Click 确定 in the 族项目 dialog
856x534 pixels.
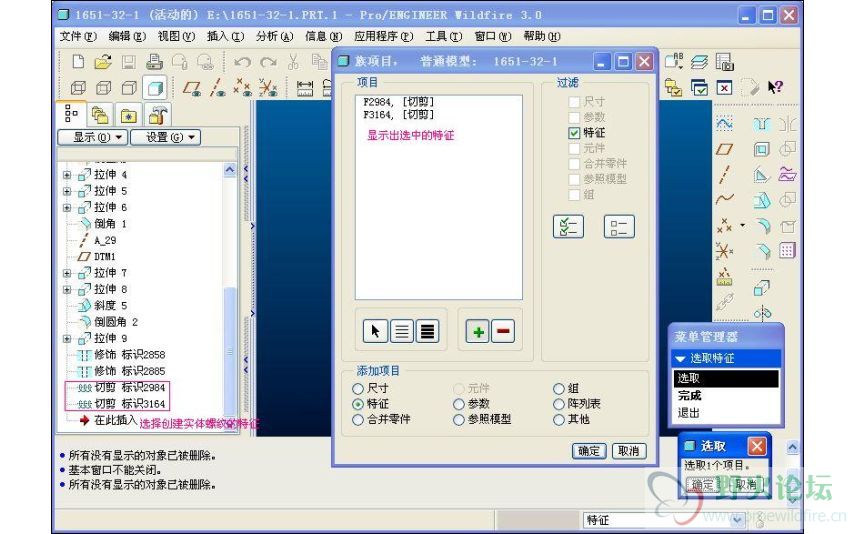pos(588,451)
